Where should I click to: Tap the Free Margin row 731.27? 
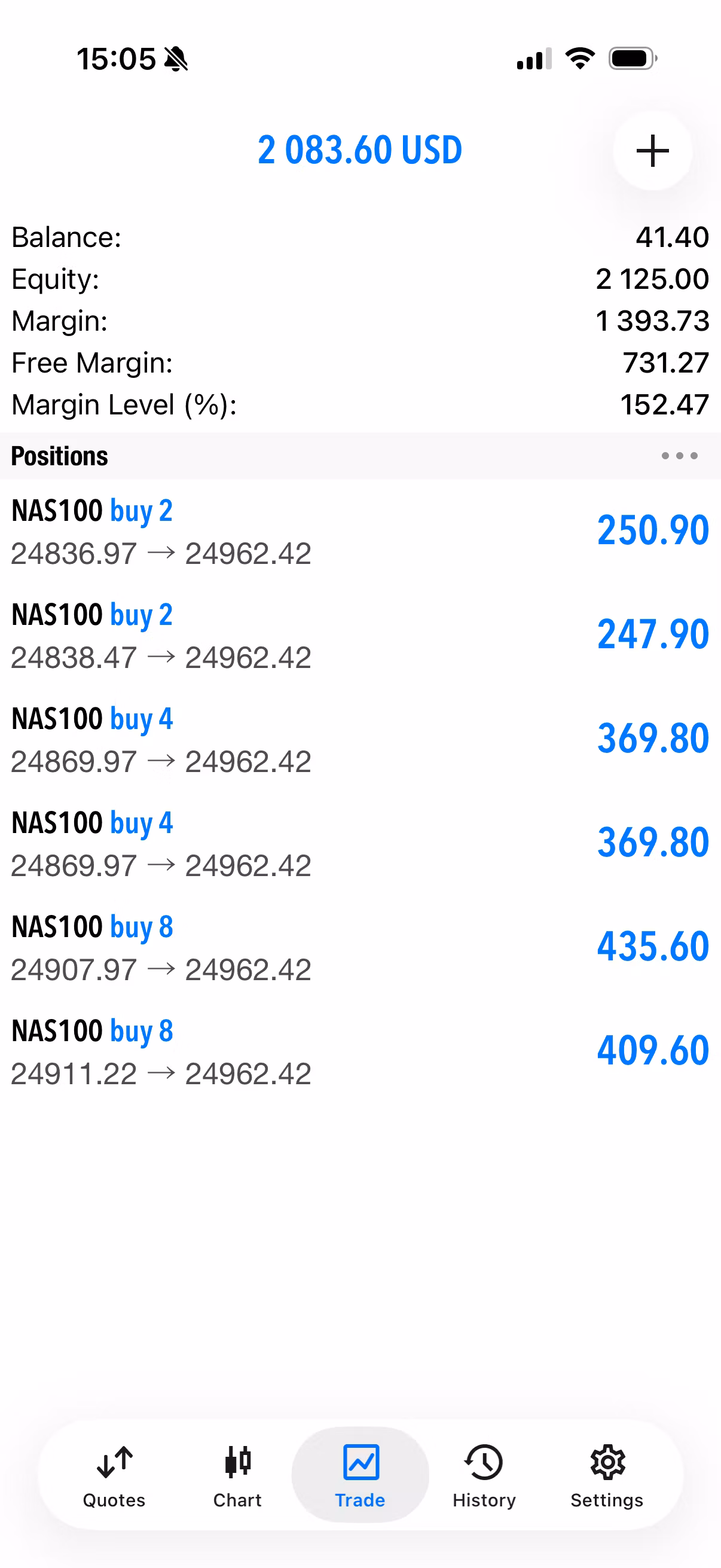coord(360,363)
